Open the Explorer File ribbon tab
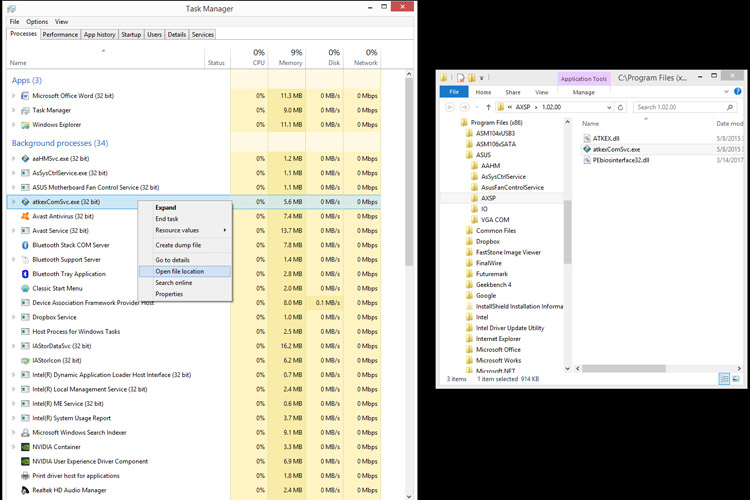 [x=454, y=92]
